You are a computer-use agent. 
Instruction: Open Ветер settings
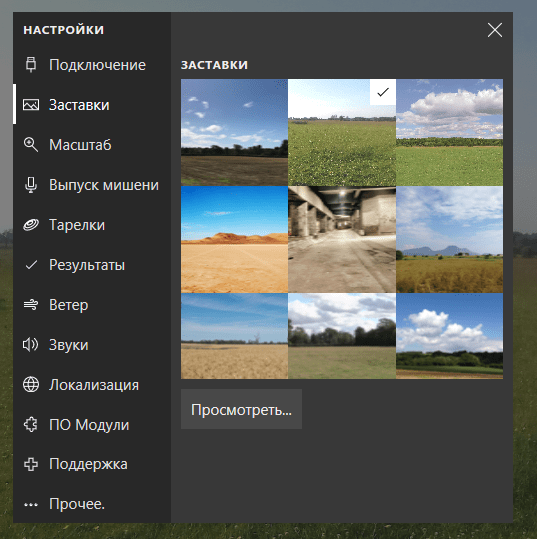(92, 305)
